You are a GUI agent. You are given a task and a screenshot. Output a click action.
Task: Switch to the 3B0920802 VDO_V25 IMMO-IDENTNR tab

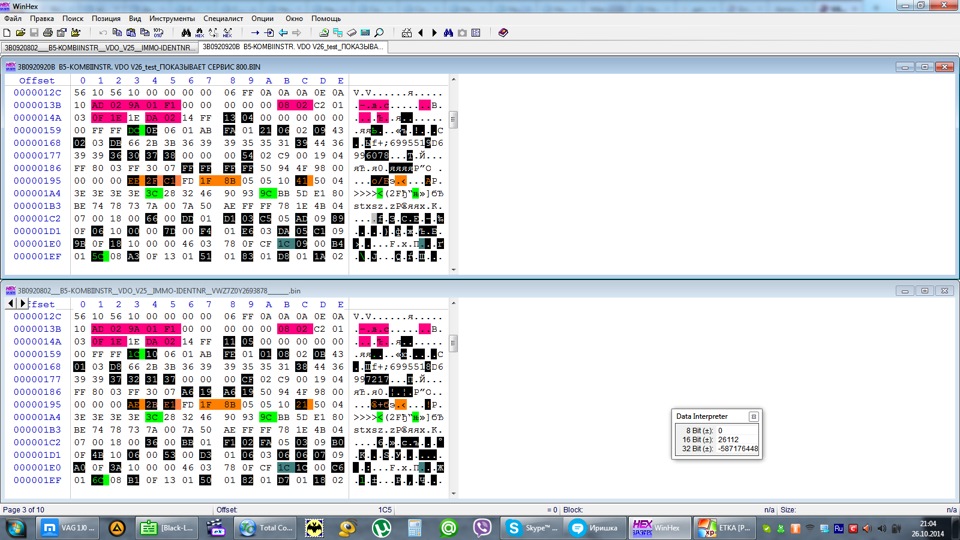tap(100, 47)
